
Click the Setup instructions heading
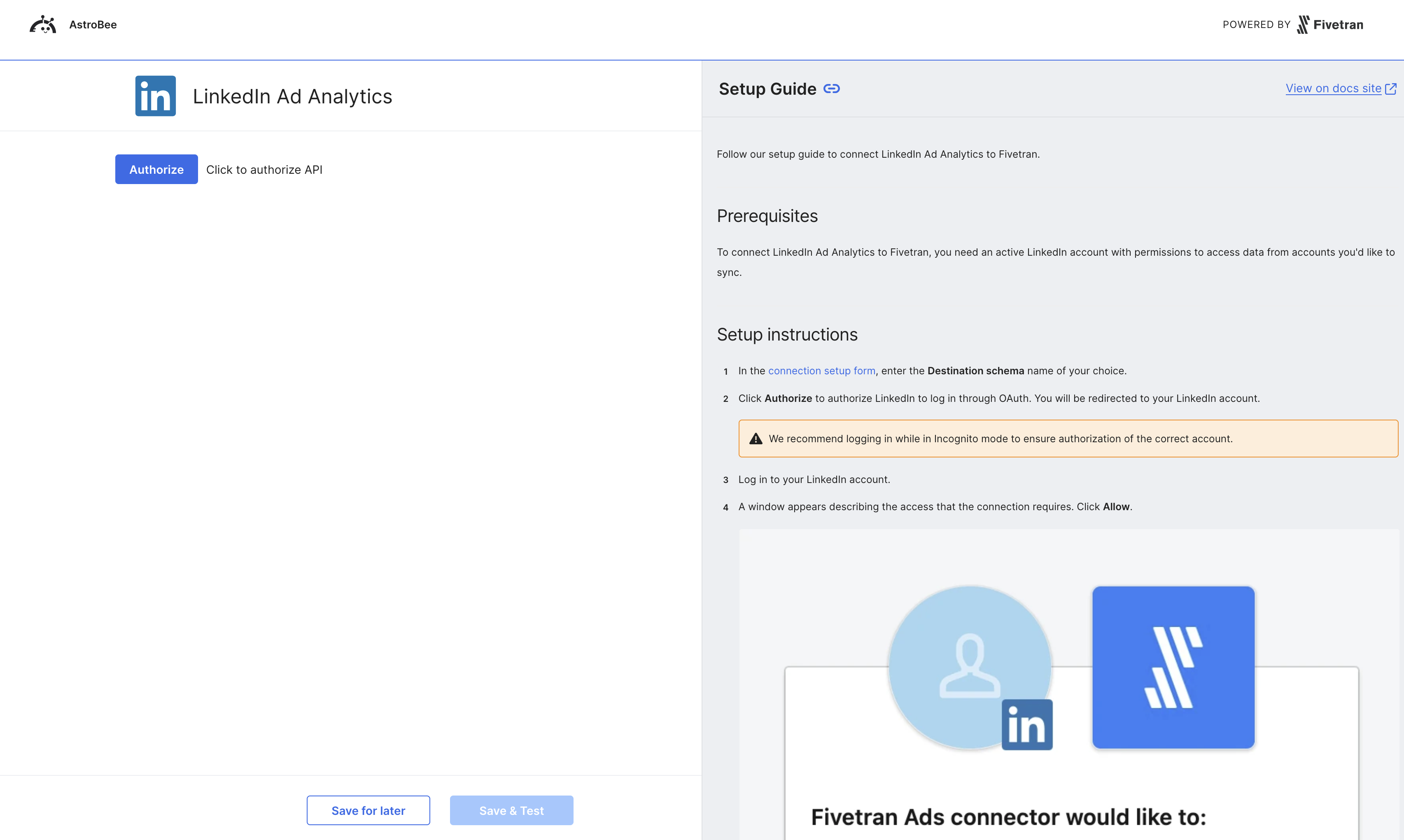(786, 334)
